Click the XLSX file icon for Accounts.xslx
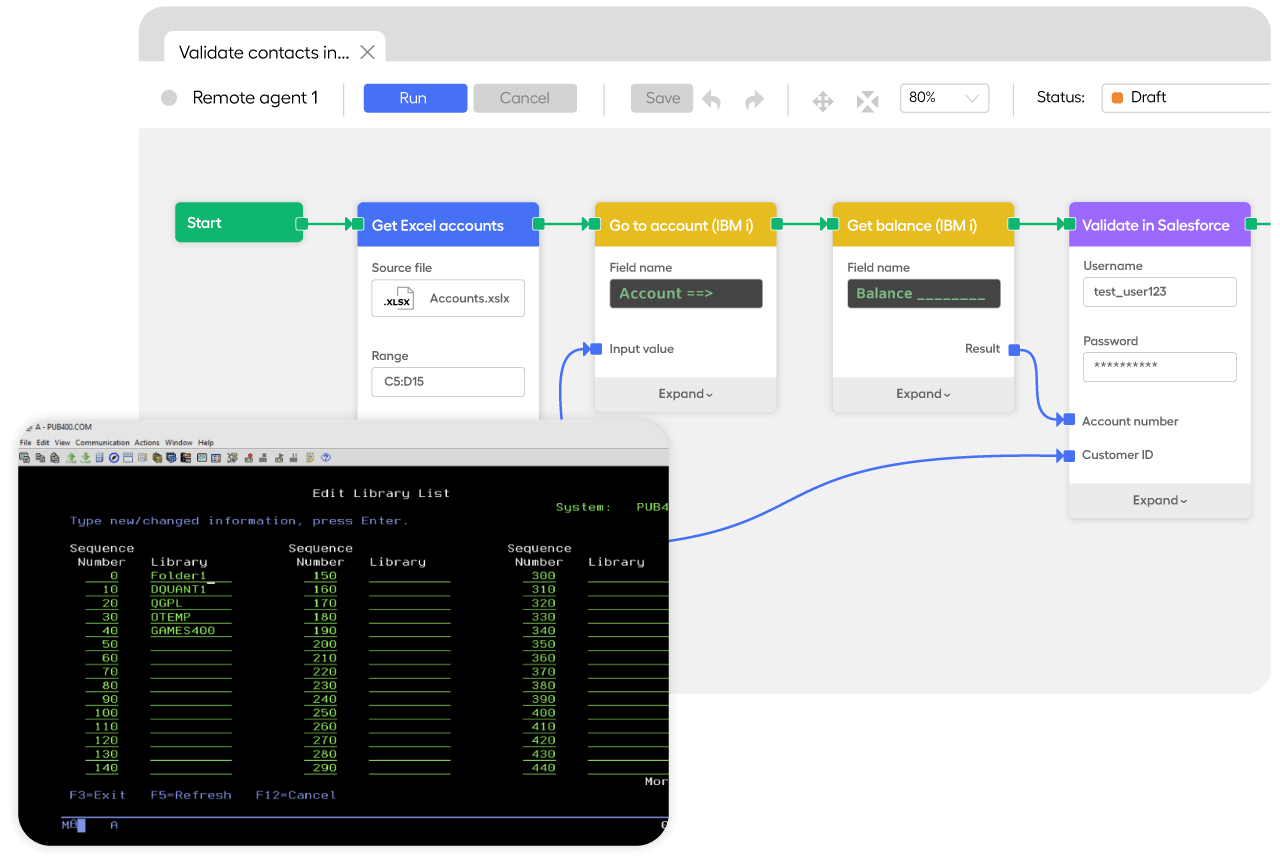Image resolution: width=1280 pixels, height=867 pixels. click(398, 299)
